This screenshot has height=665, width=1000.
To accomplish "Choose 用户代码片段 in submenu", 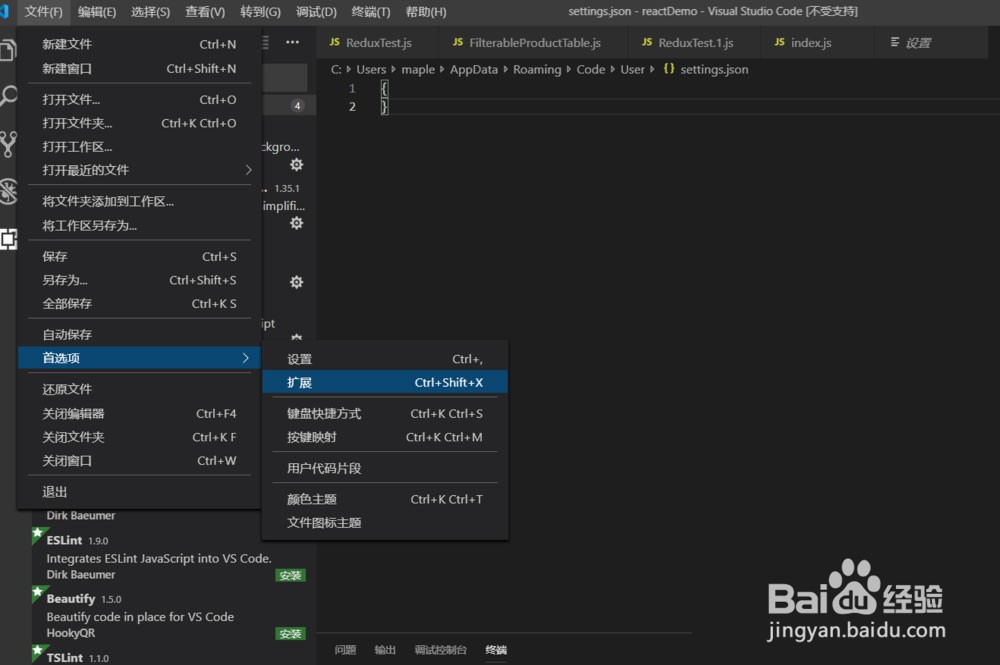I will click(x=385, y=469).
